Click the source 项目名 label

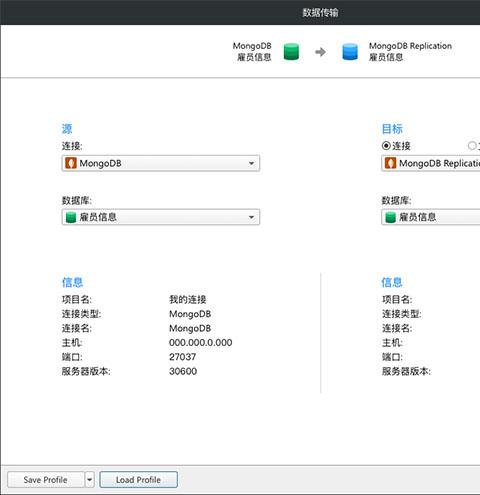click(77, 299)
